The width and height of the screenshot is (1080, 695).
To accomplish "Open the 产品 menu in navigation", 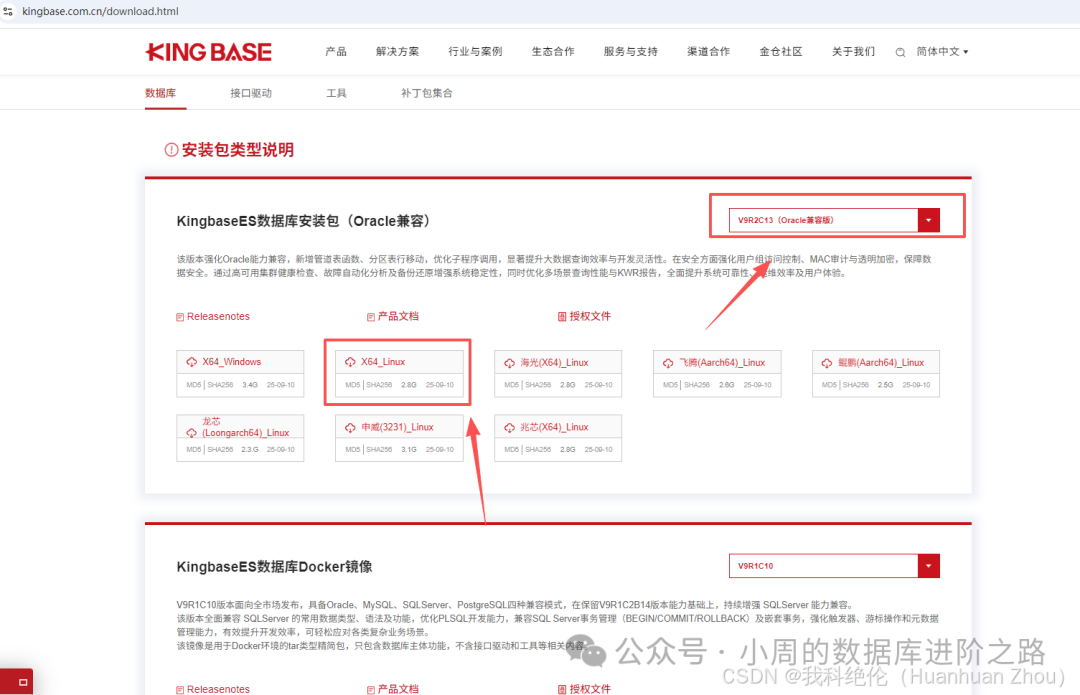I will pos(336,52).
